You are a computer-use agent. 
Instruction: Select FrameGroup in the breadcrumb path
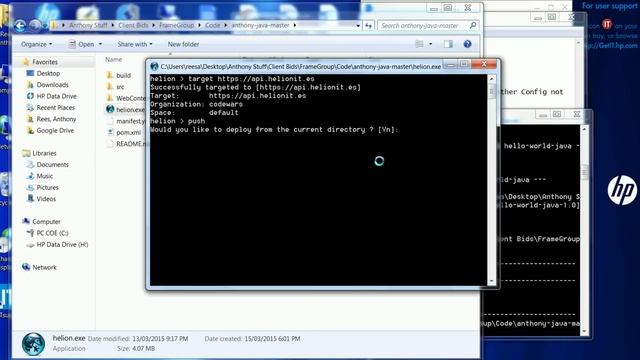click(176, 25)
